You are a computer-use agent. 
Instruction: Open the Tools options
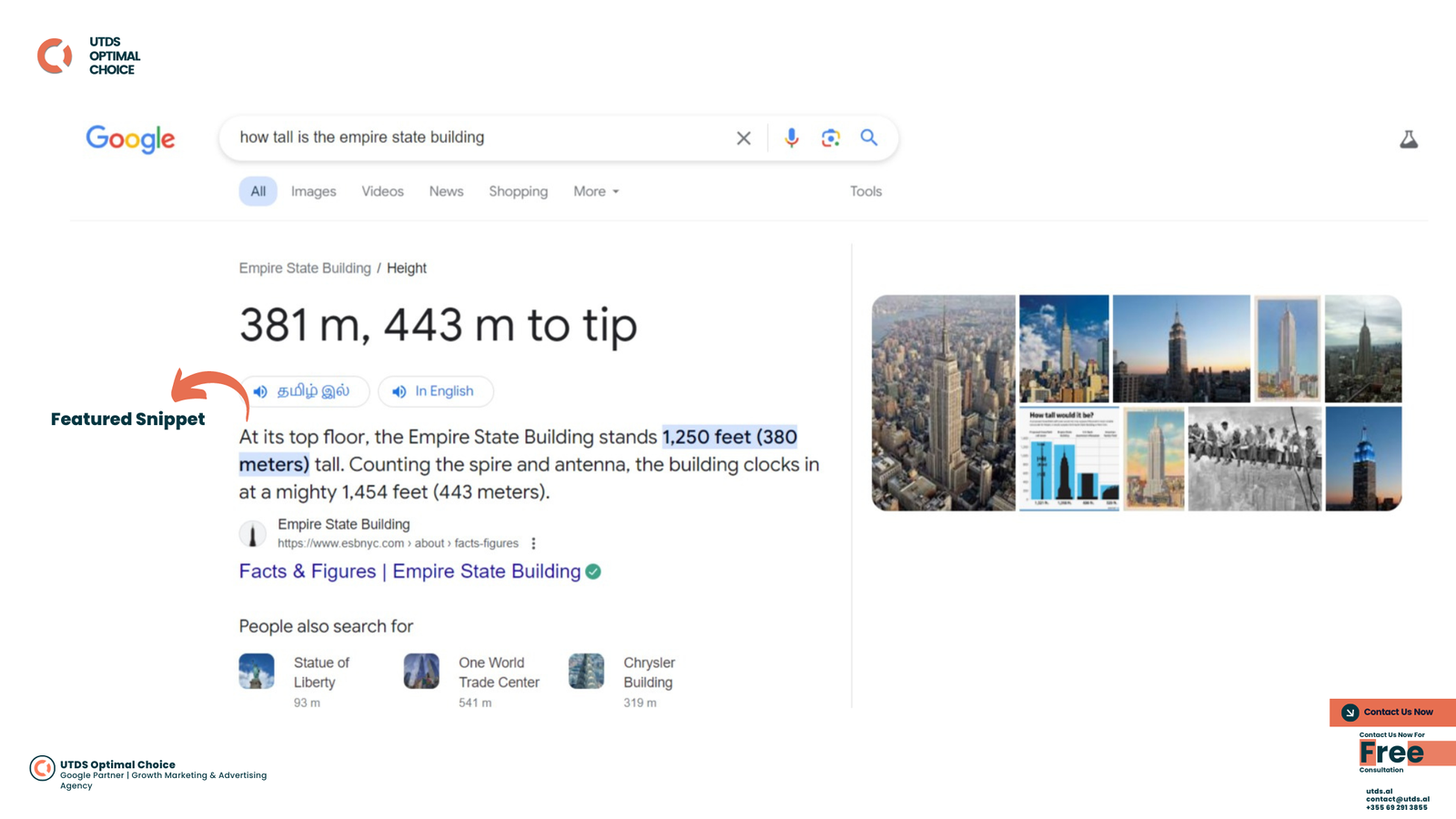coord(865,191)
